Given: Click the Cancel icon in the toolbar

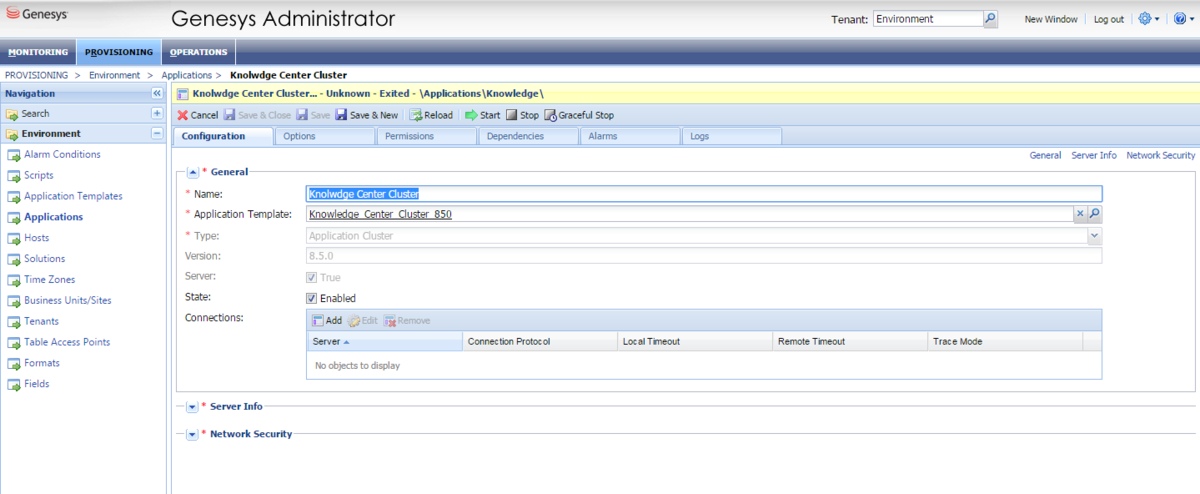Looking at the screenshot, I should coord(183,115).
